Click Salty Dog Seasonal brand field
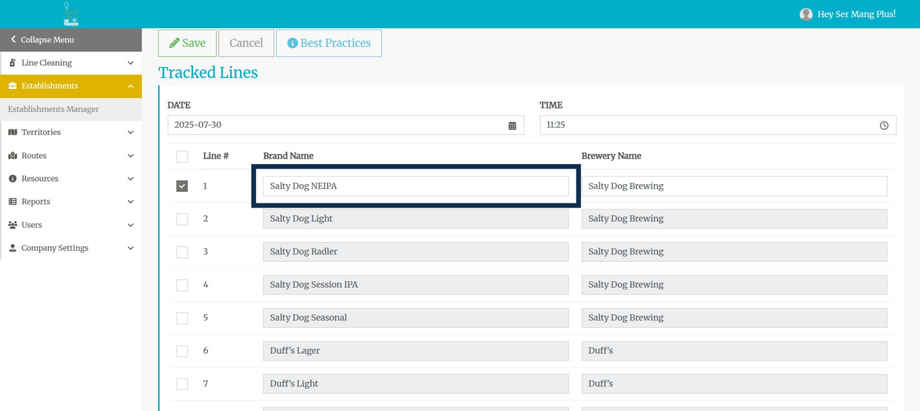The image size is (920, 411). [416, 318]
